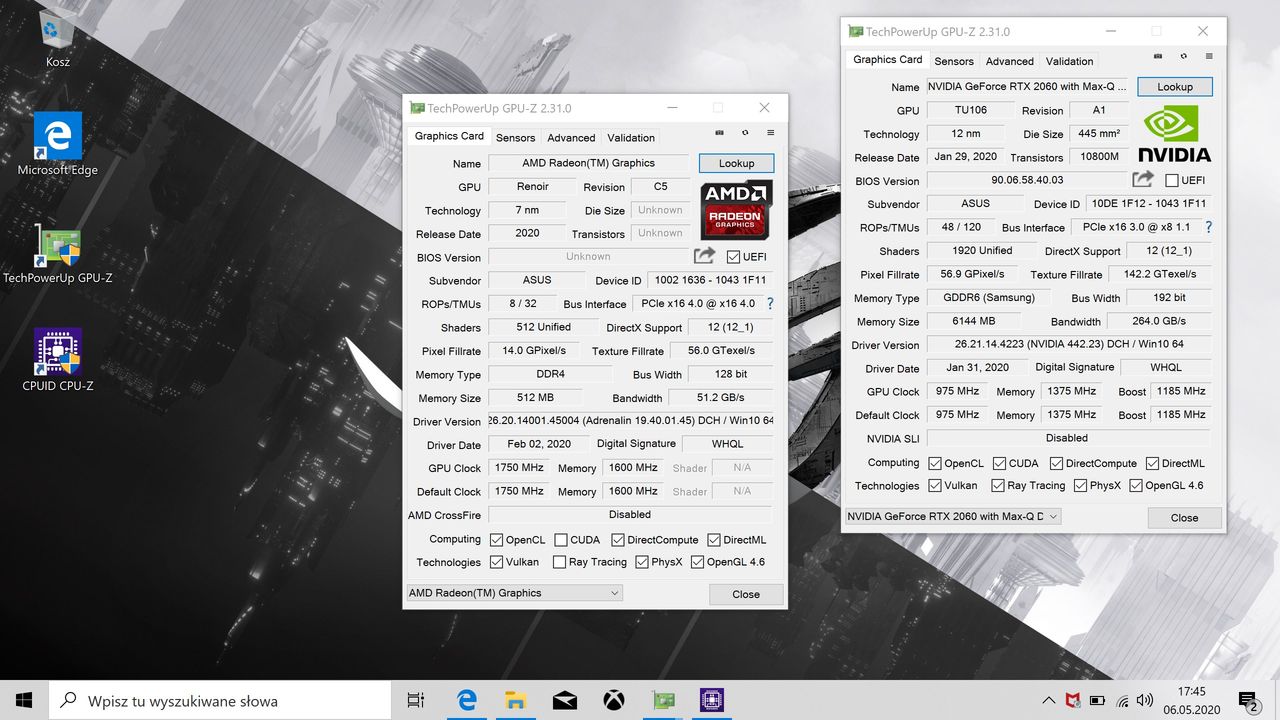Click Lookup button in NVIDIA window
Image resolution: width=1280 pixels, height=720 pixels.
tap(1175, 87)
